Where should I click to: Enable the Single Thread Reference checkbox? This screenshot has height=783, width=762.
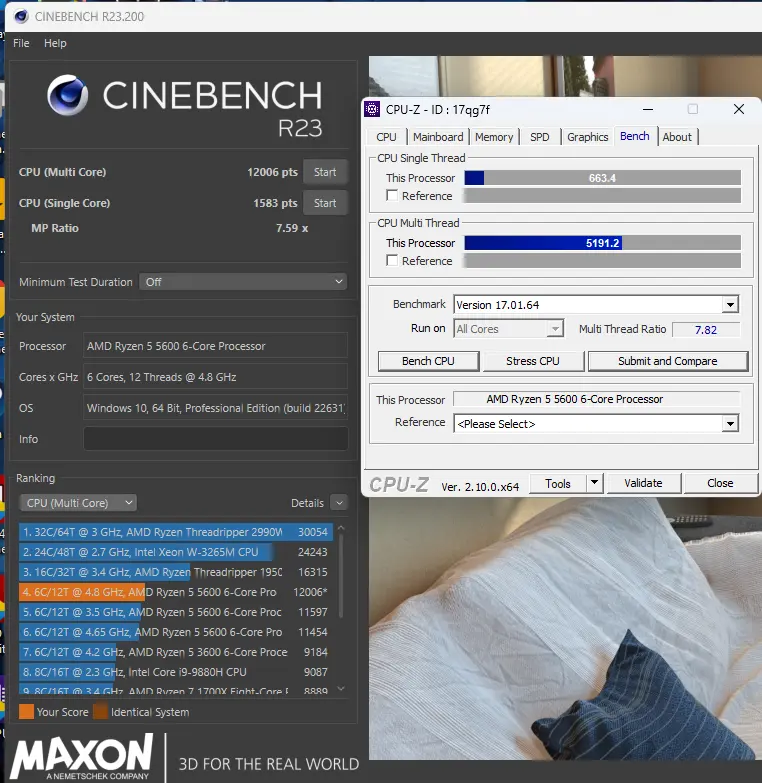(392, 196)
